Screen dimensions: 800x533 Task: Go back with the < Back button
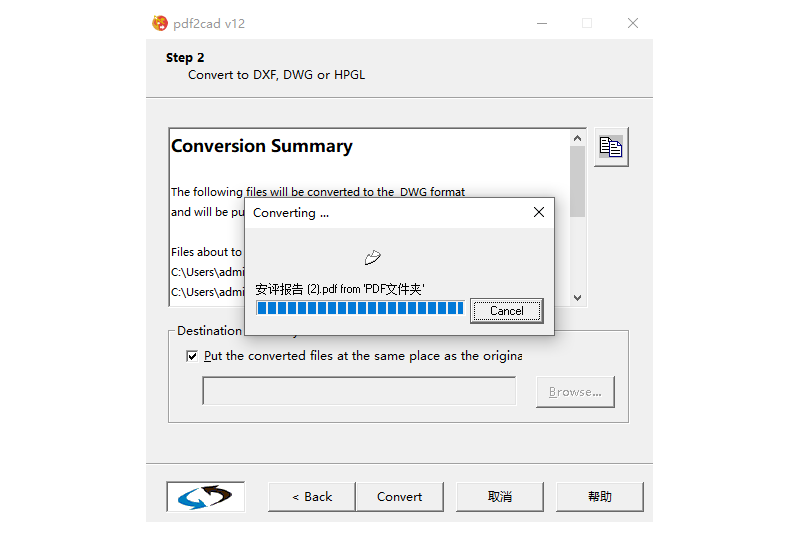coord(311,496)
